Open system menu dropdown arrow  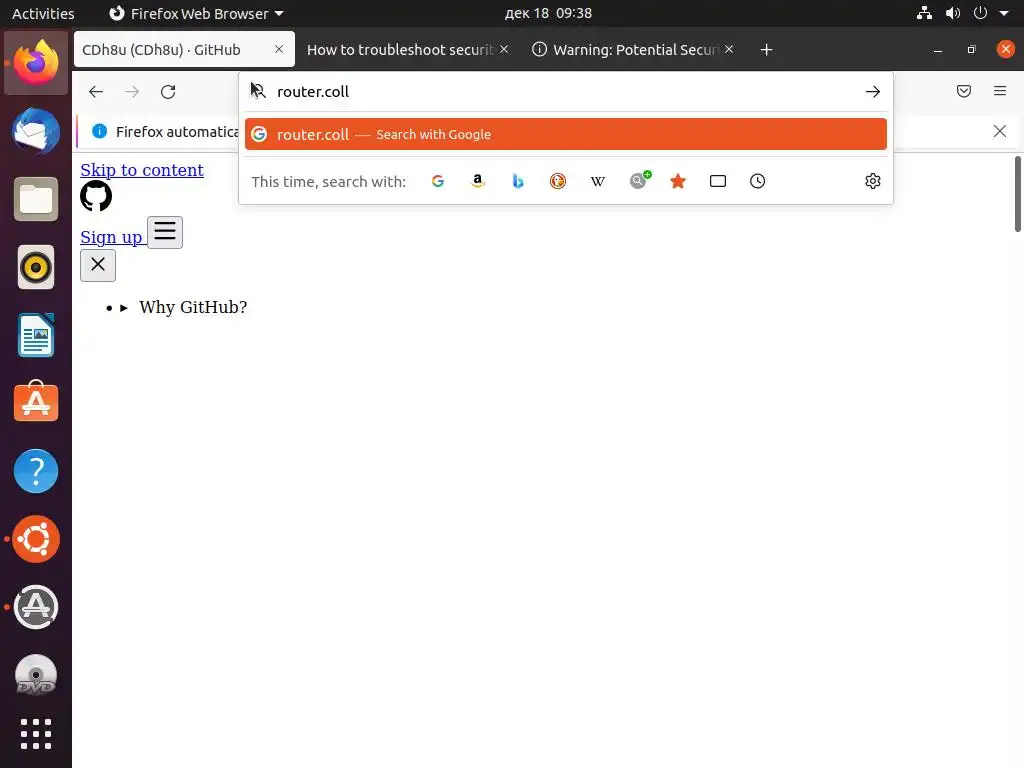pos(1004,13)
